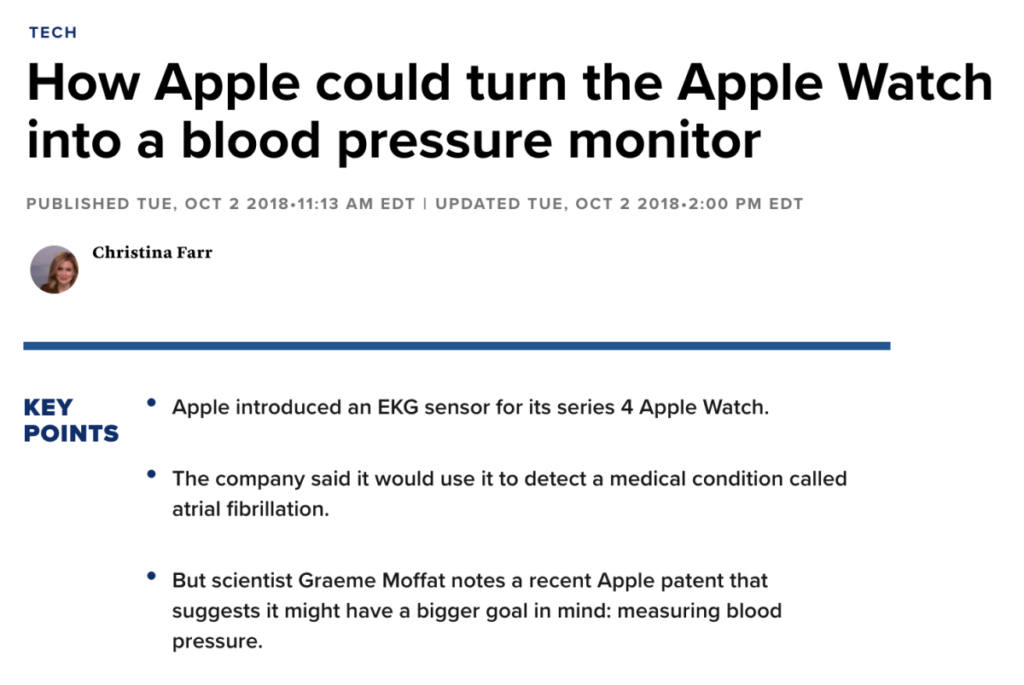Click the words 'atrial fibrillation'

[250, 509]
